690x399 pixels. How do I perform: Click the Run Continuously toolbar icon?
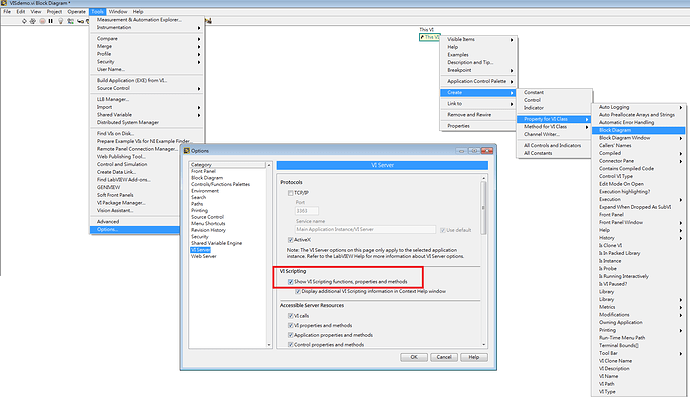click(33, 21)
